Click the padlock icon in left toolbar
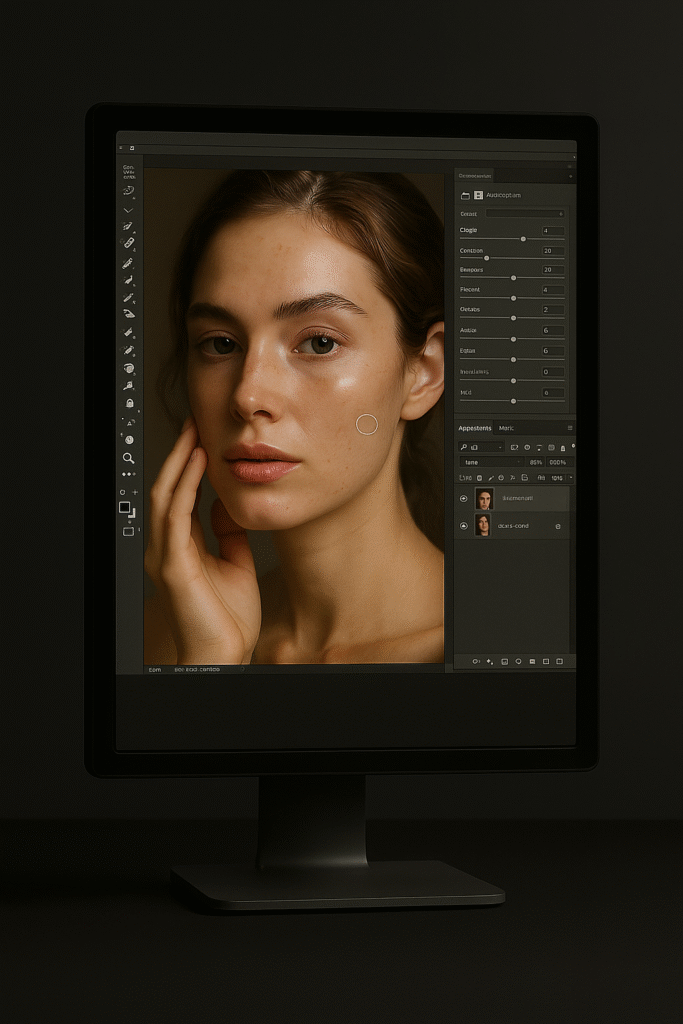 click(x=129, y=403)
